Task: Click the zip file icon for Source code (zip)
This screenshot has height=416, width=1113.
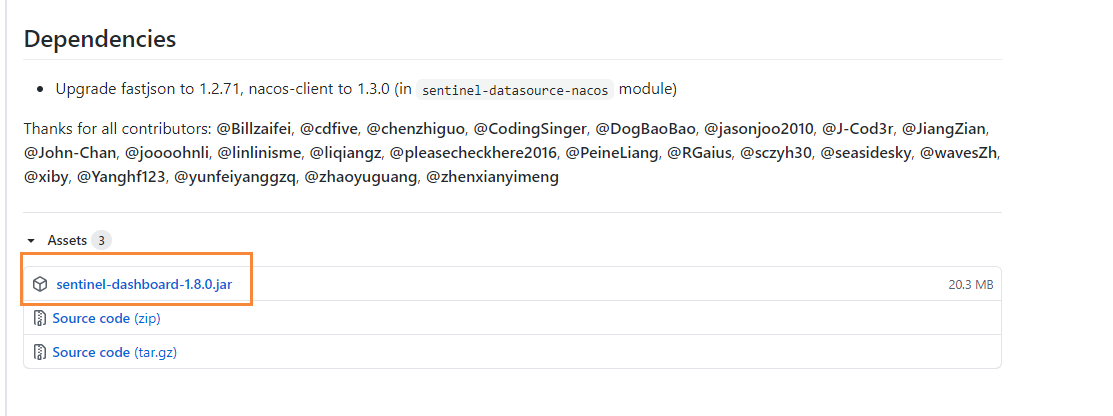Action: [40, 318]
